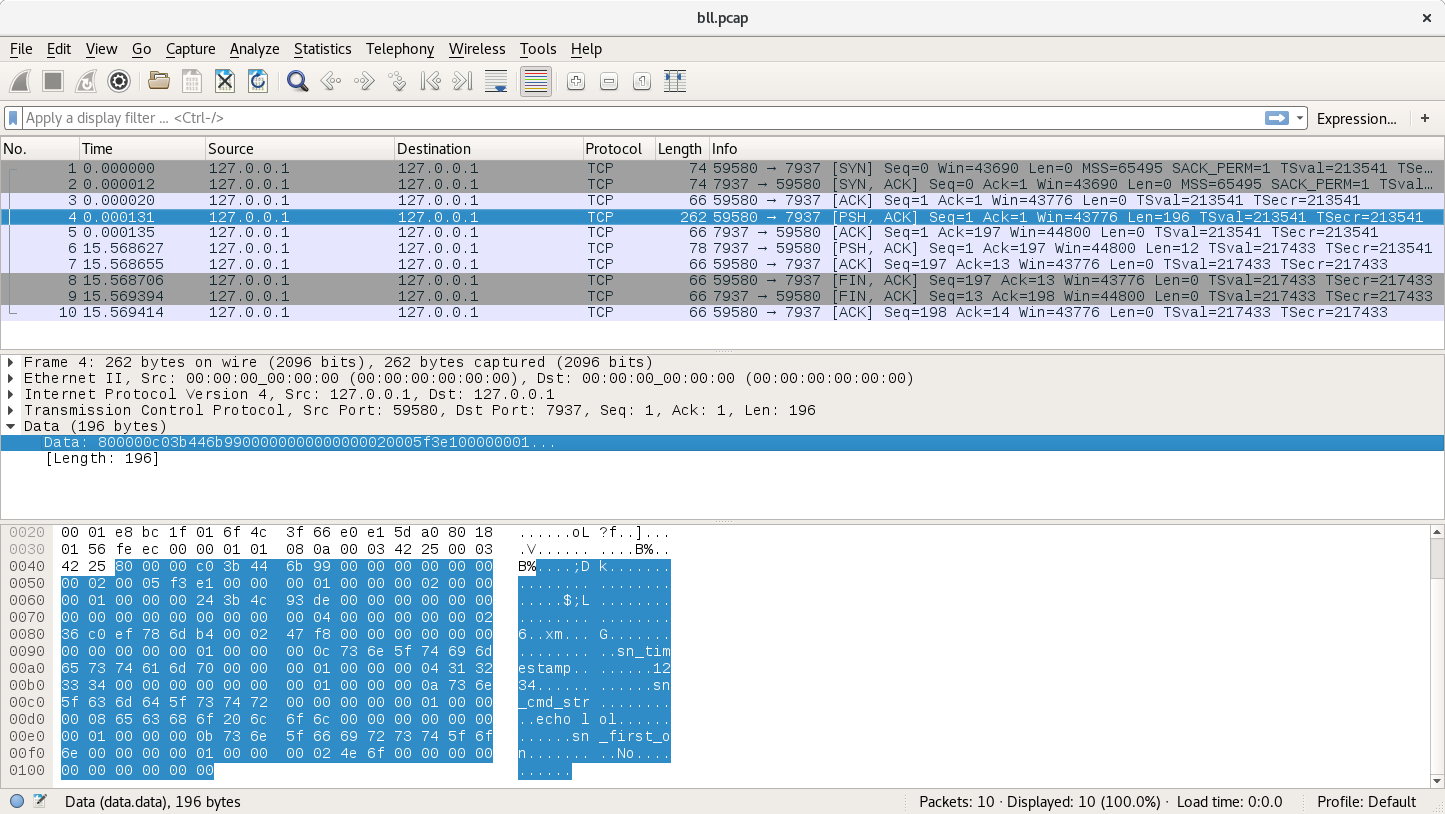This screenshot has height=814, width=1445.
Task: Click the Find packet magnifier icon
Action: click(x=297, y=82)
